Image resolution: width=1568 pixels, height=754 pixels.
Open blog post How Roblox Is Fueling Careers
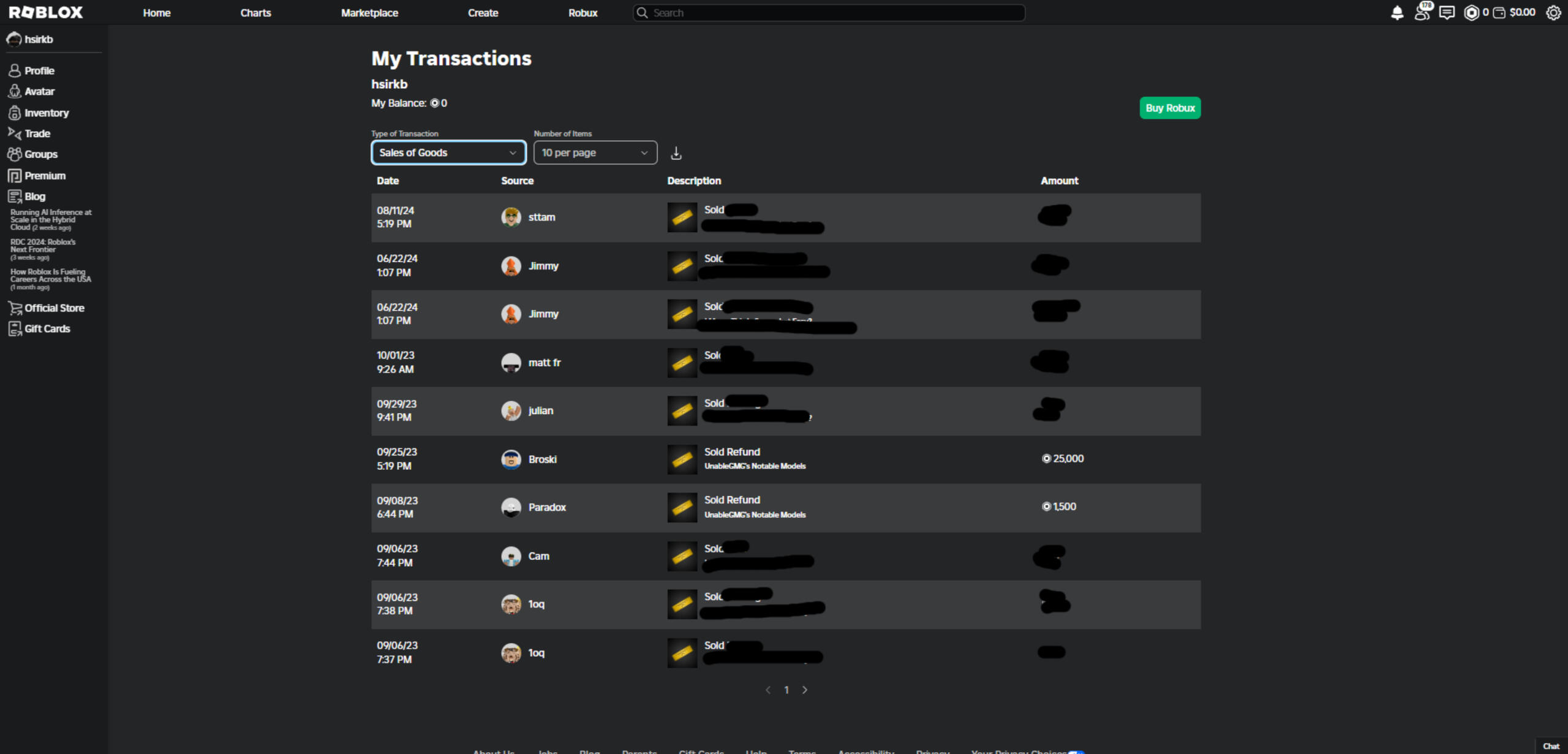pos(51,279)
